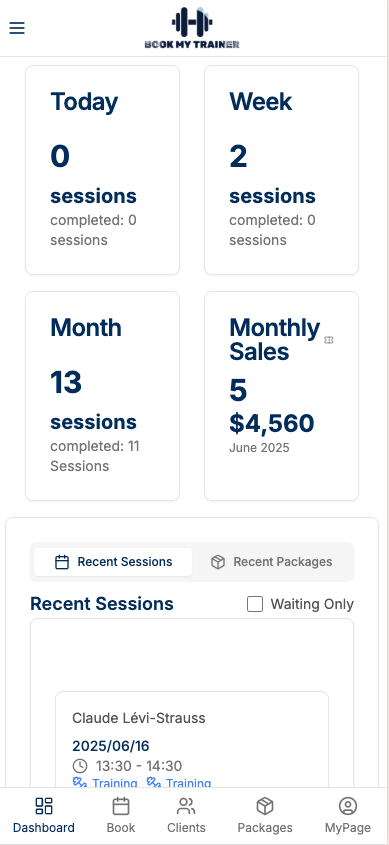Click the ticket icon beside Monthly Sales
The image size is (389, 845).
(x=329, y=340)
